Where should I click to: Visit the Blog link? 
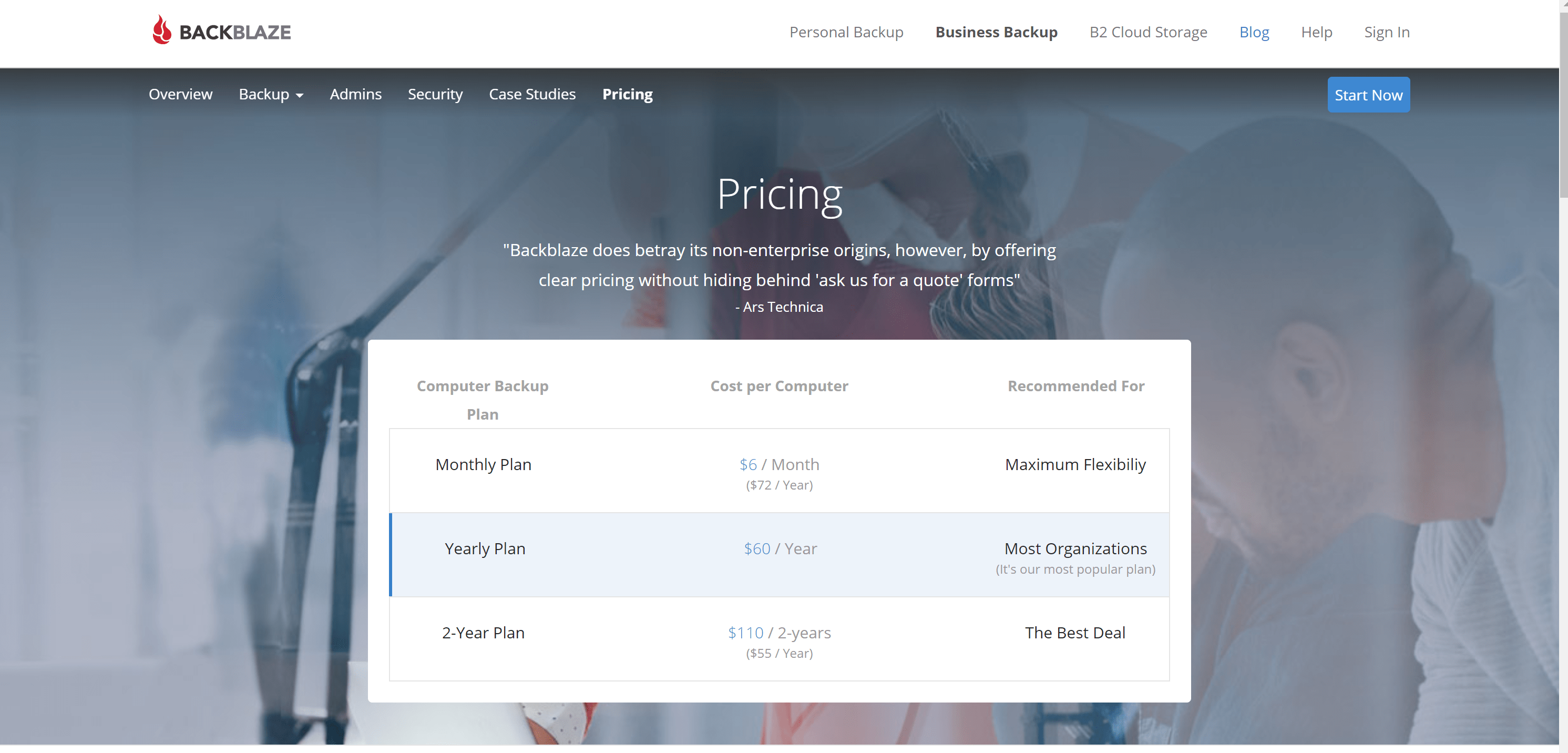1254,32
